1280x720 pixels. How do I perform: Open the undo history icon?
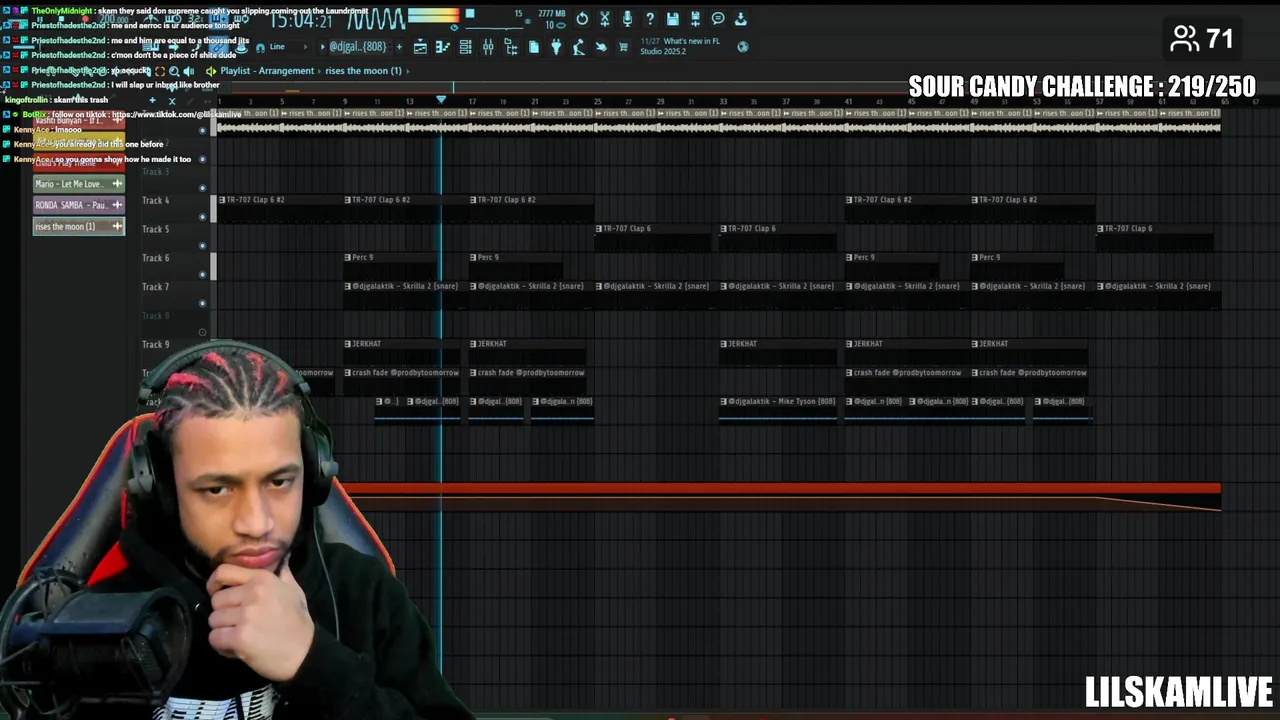(582, 18)
